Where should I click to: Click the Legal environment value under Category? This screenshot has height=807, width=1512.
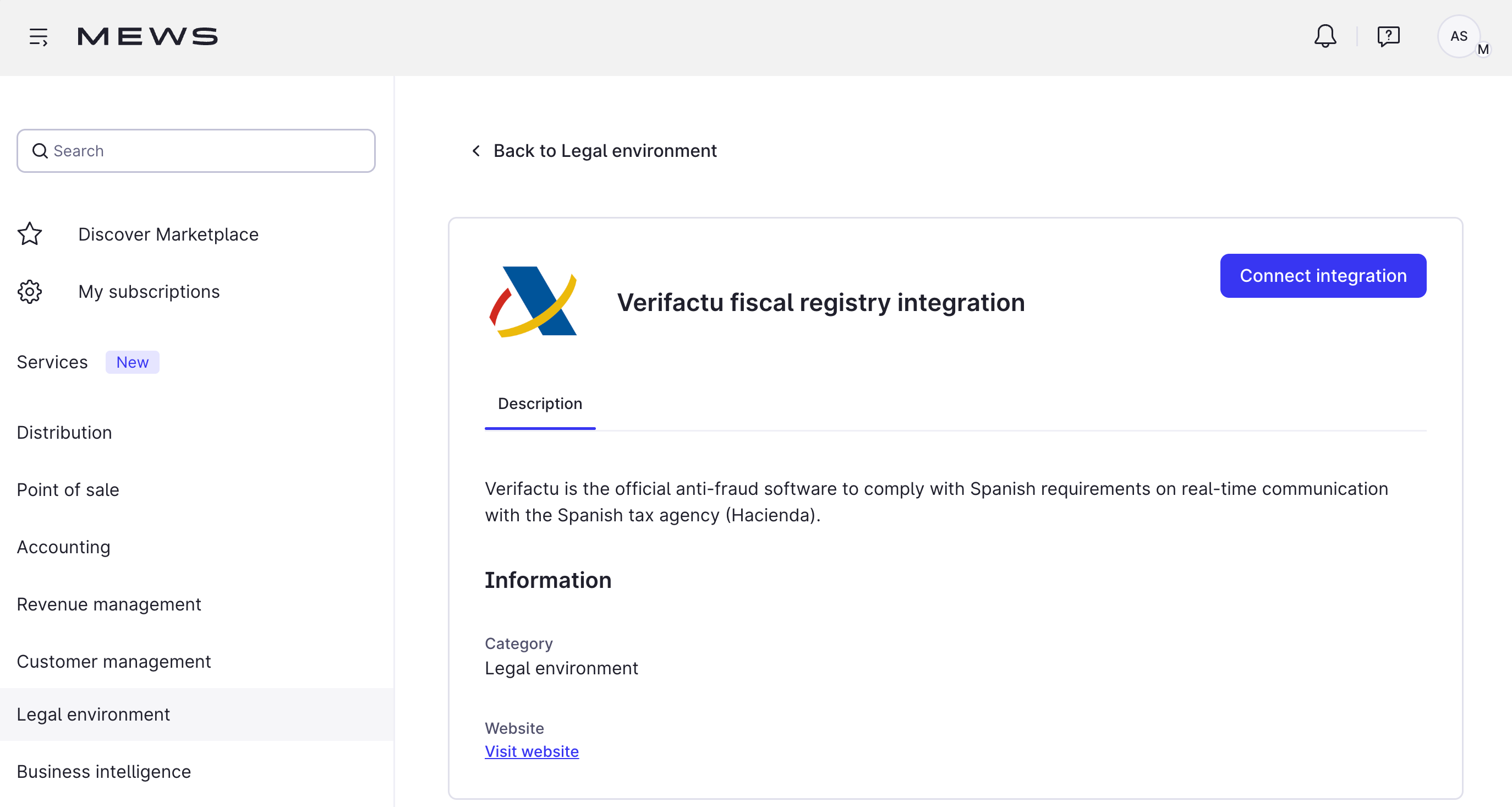pyautogui.click(x=561, y=668)
